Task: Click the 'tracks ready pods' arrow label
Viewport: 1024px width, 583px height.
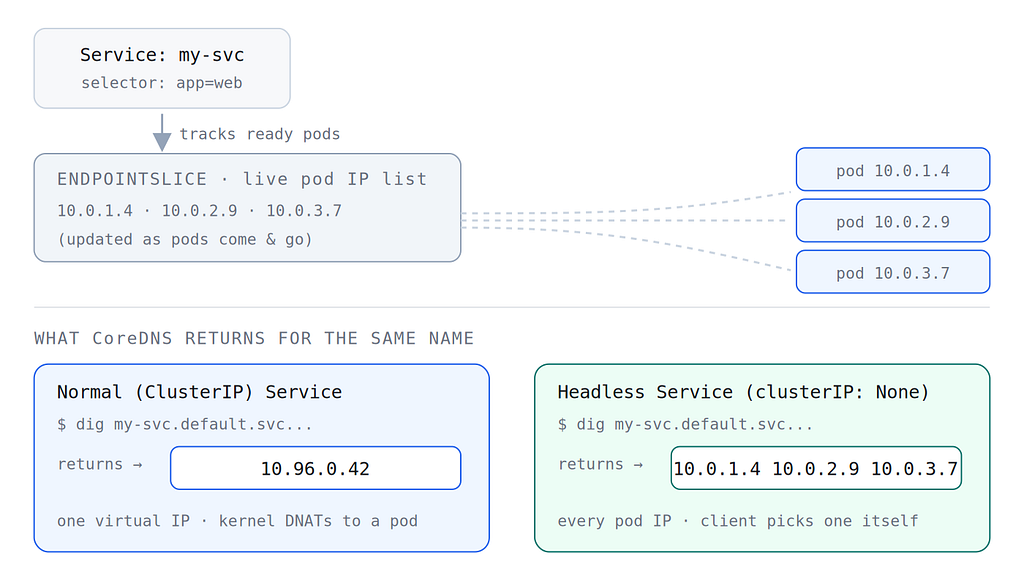Action: coord(260,134)
